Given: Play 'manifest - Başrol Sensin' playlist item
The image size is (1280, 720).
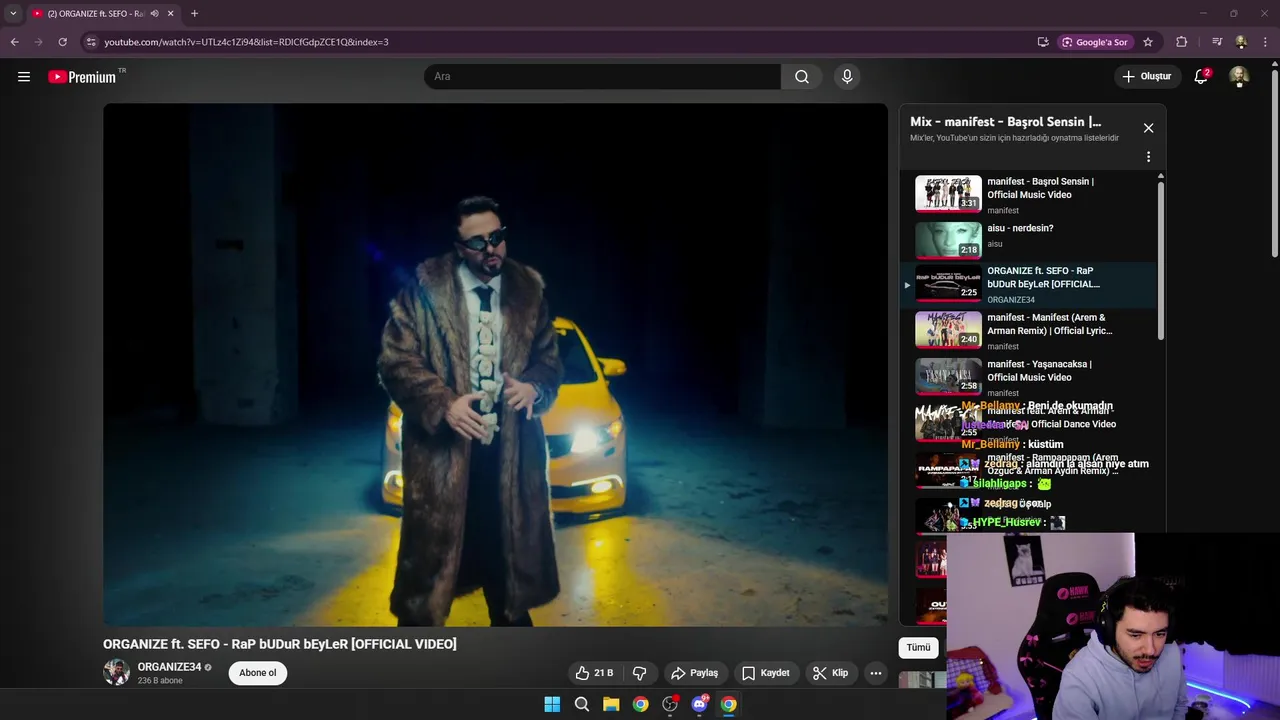Looking at the screenshot, I should [1030, 194].
